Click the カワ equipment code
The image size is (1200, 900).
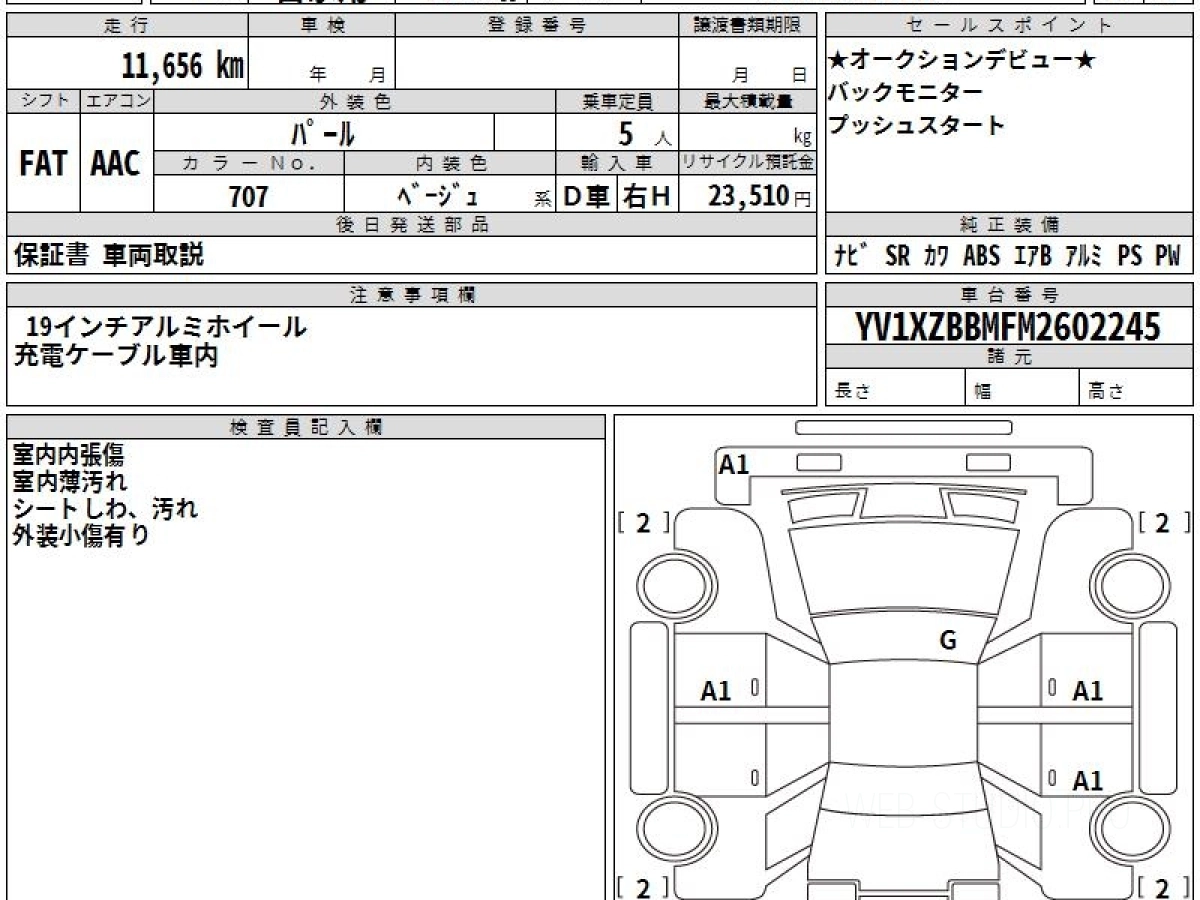937,256
